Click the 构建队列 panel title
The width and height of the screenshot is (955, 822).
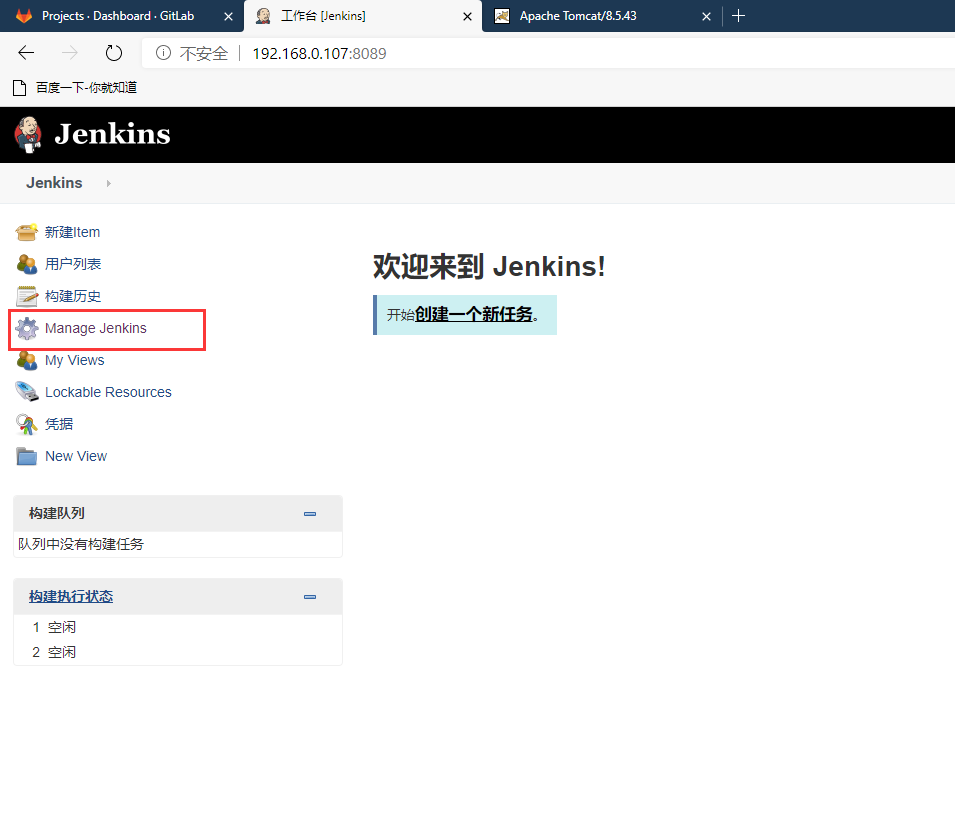click(57, 513)
